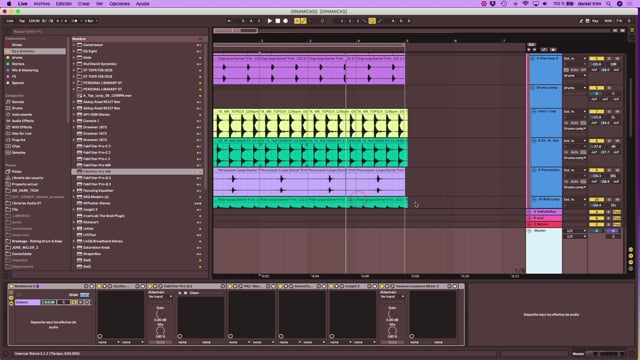Expand the Multiband Dynamics folder
The image size is (640, 360).
[74, 64]
